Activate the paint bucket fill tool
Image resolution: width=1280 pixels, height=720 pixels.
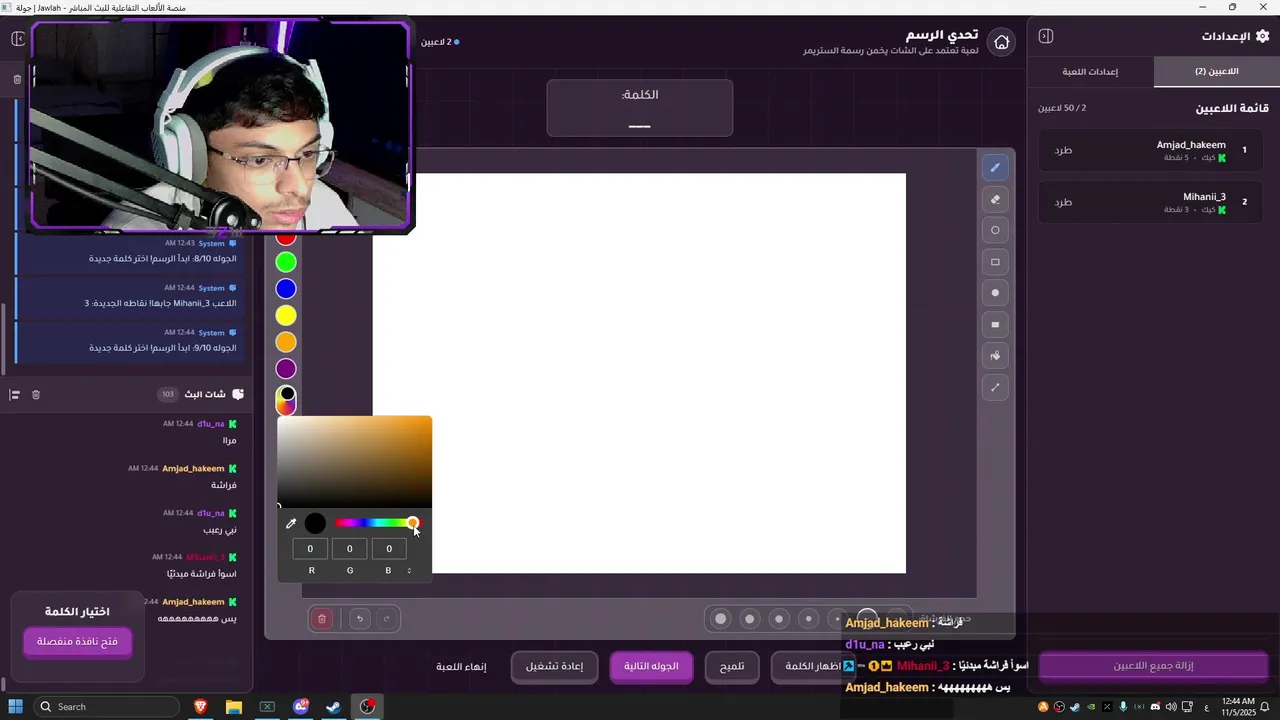coord(995,356)
